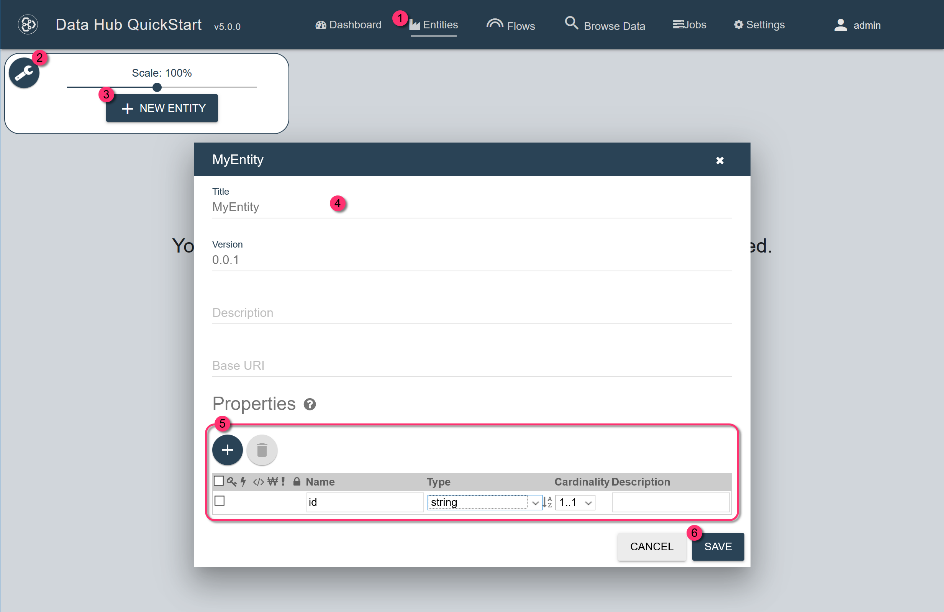Add a new property with plus button
This screenshot has height=612, width=944.
pyautogui.click(x=227, y=450)
